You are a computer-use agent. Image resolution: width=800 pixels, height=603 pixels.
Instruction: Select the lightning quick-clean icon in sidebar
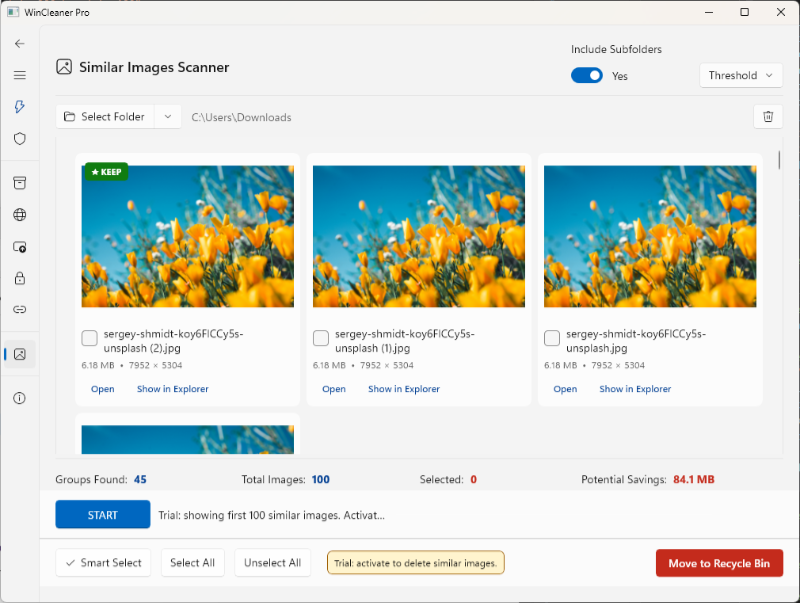[19, 107]
